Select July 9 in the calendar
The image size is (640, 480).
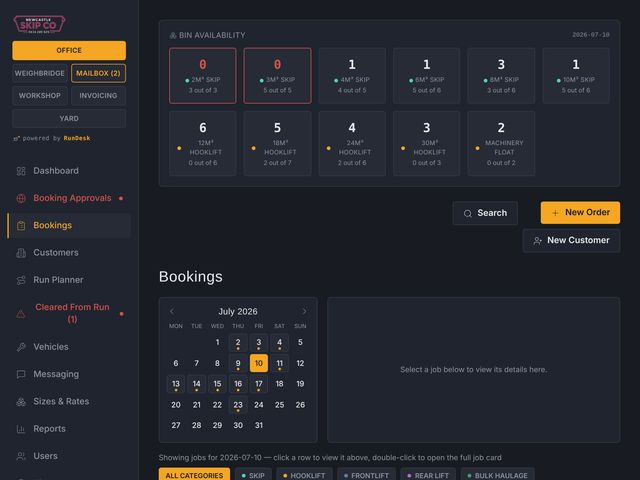(x=238, y=363)
